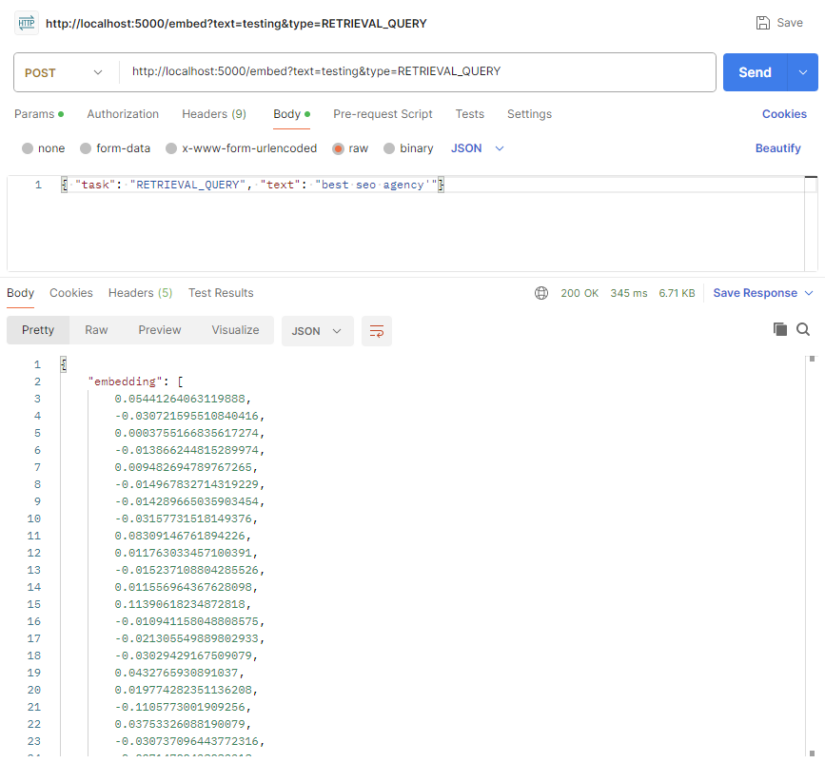825x763 pixels.
Task: Click the Save icon at the top right
Action: click(762, 22)
